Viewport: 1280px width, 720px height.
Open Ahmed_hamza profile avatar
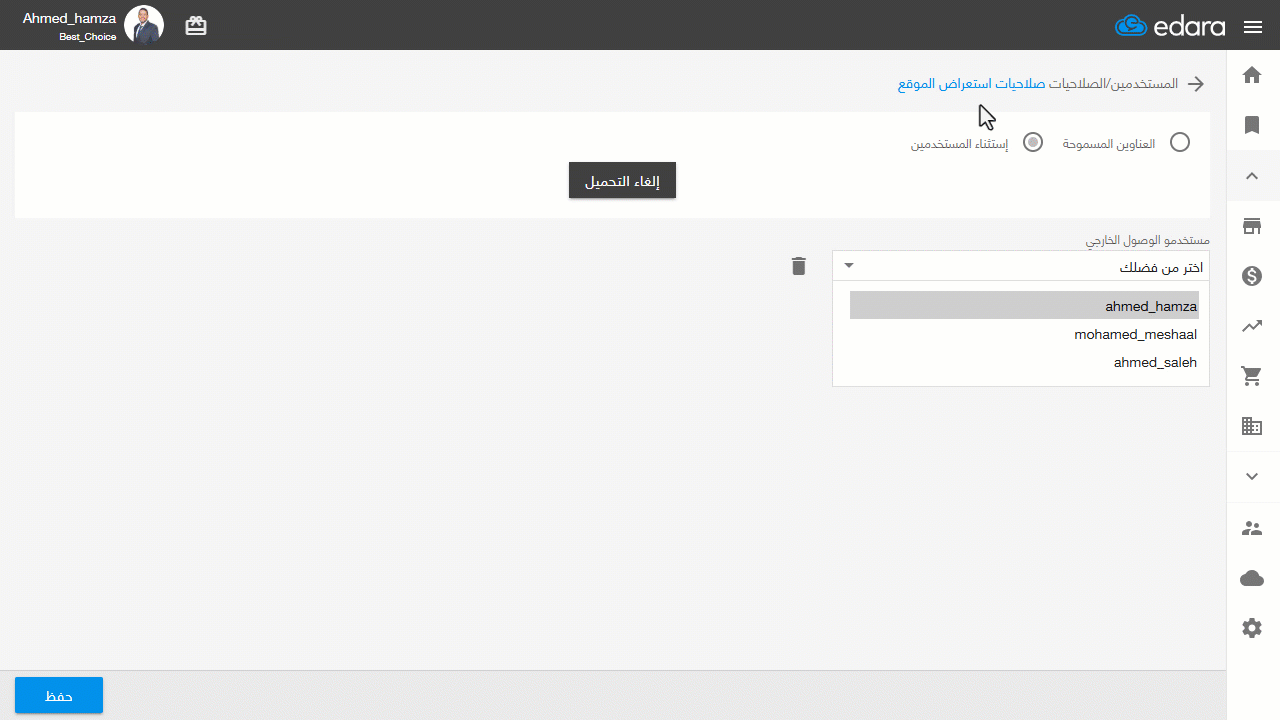(144, 25)
